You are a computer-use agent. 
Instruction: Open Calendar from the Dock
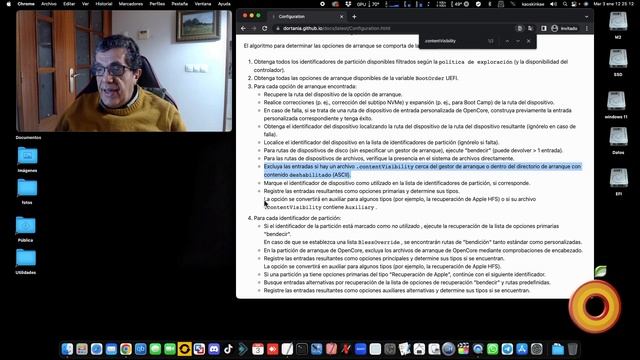[258, 349]
